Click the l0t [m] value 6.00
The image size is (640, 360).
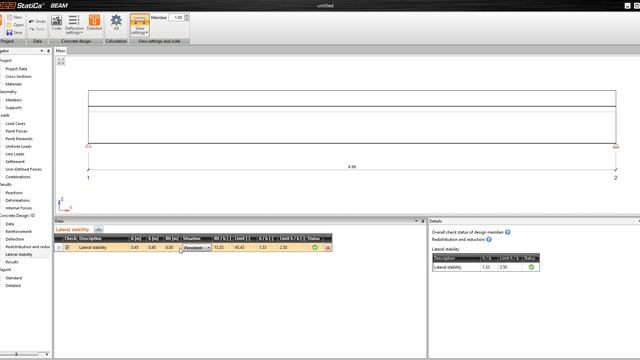pos(169,247)
